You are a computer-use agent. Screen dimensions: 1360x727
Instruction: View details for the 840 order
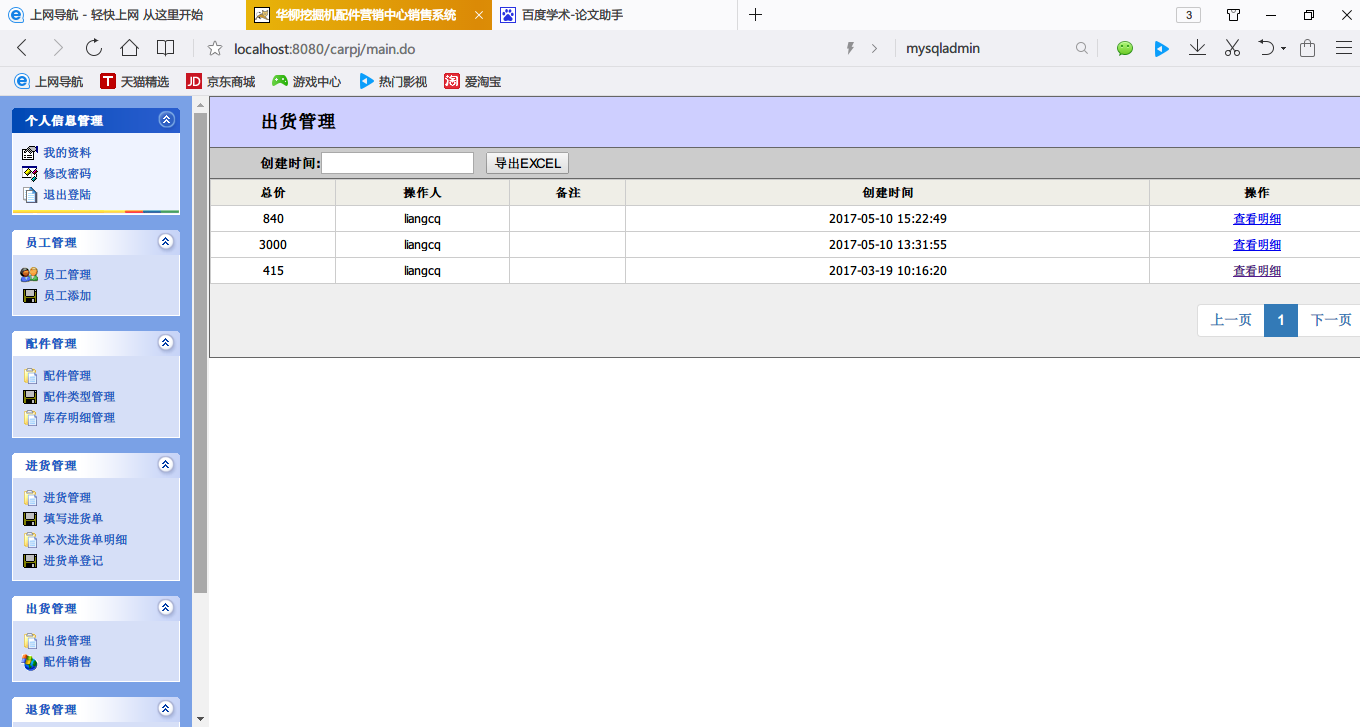point(1257,219)
